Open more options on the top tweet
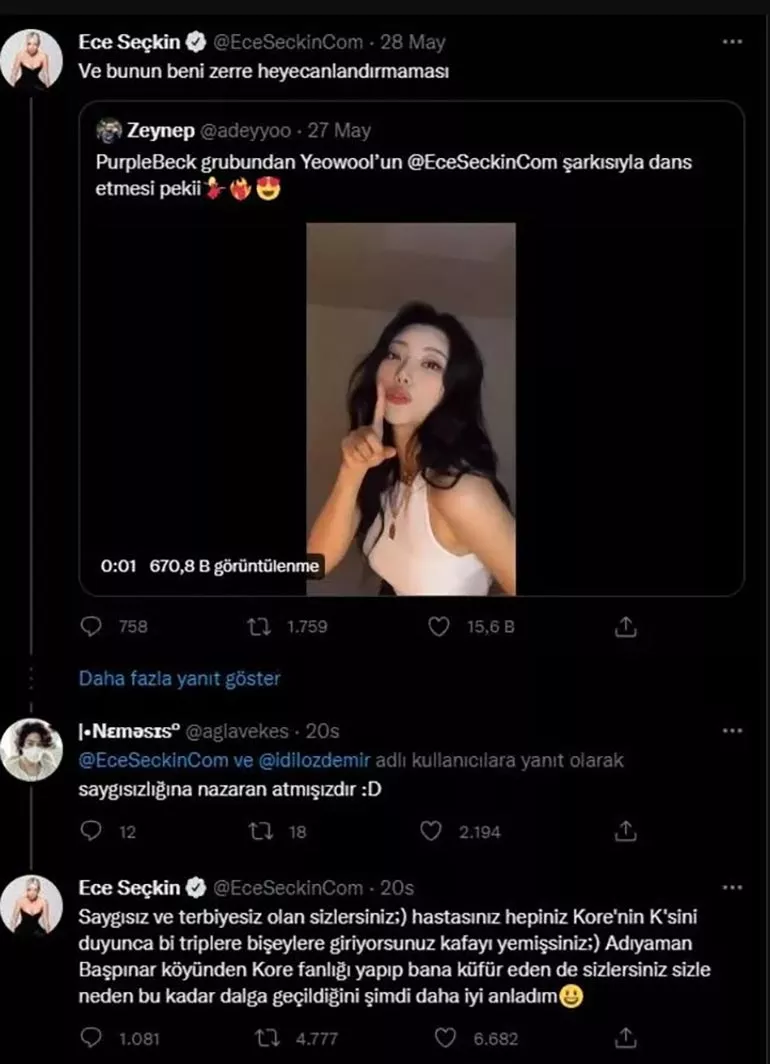The height and width of the screenshot is (1064, 770). [732, 42]
